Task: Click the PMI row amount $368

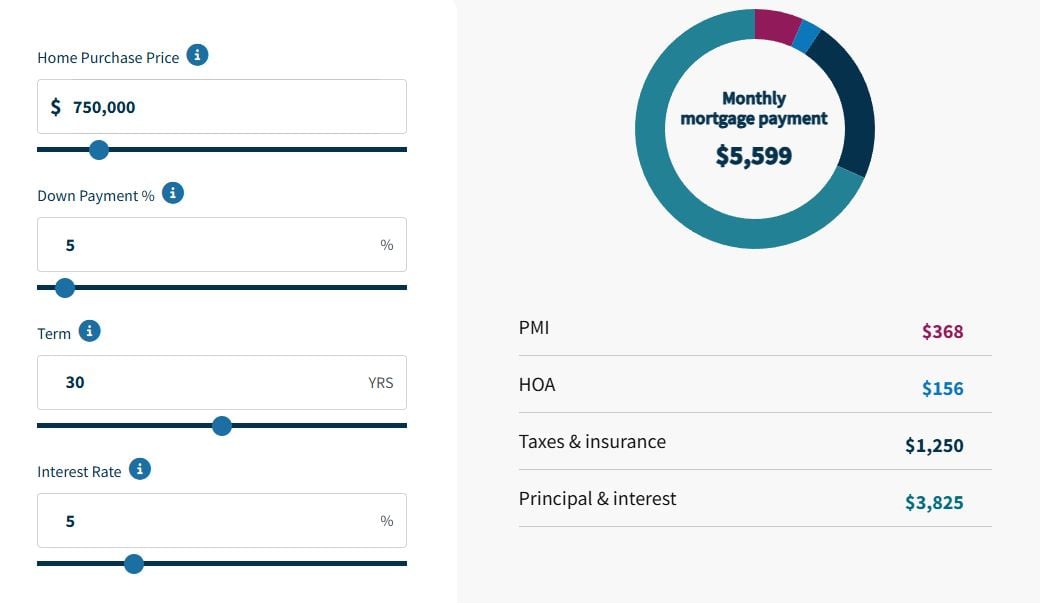Action: [942, 332]
